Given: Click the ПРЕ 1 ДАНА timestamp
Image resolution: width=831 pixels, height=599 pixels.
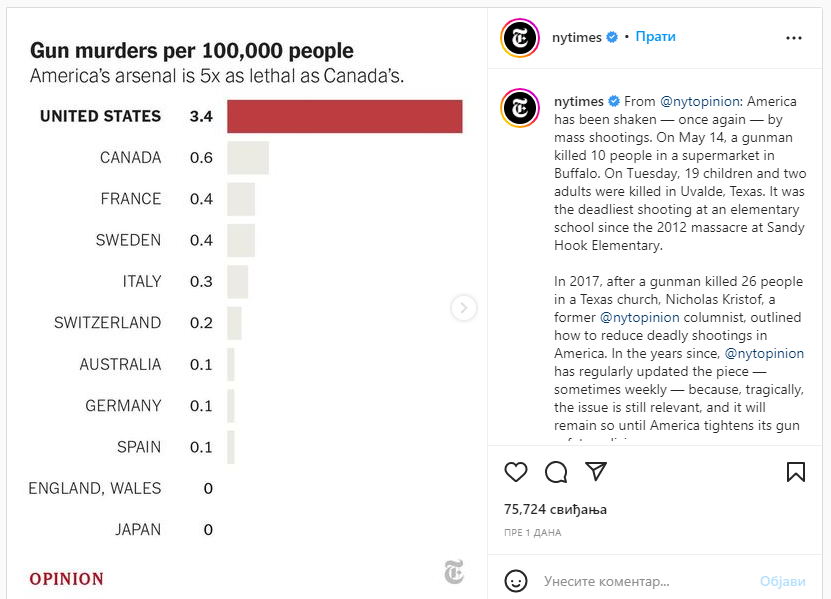Looking at the screenshot, I should click(x=532, y=533).
